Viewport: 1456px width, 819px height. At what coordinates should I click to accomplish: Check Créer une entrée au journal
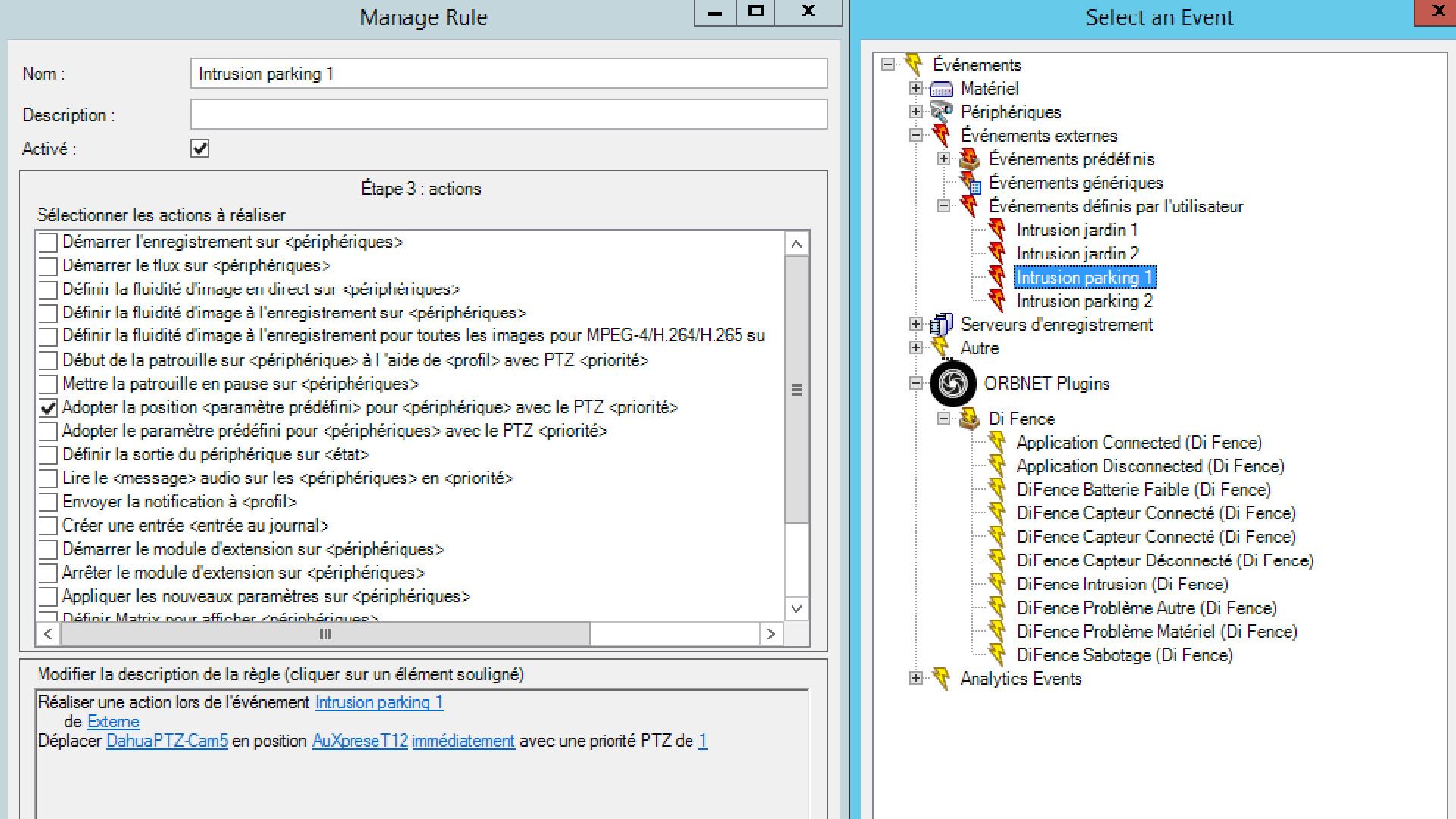(x=48, y=526)
